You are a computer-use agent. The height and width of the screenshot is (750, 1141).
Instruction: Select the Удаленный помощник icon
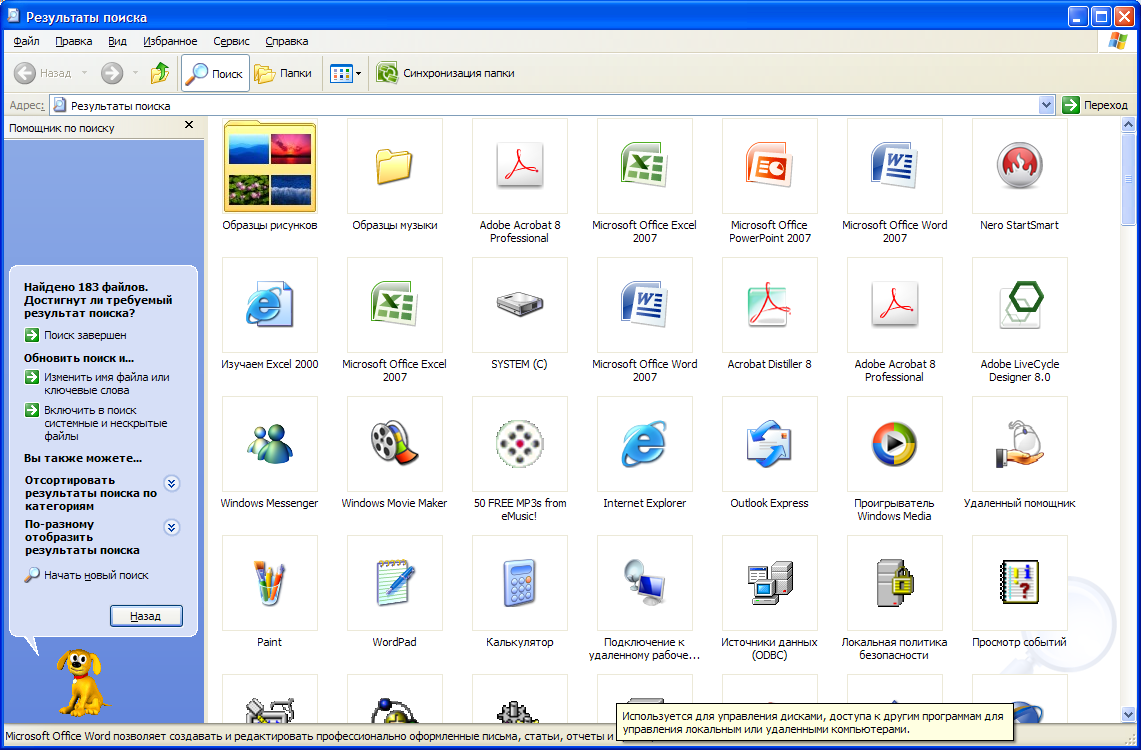pyautogui.click(x=1019, y=444)
